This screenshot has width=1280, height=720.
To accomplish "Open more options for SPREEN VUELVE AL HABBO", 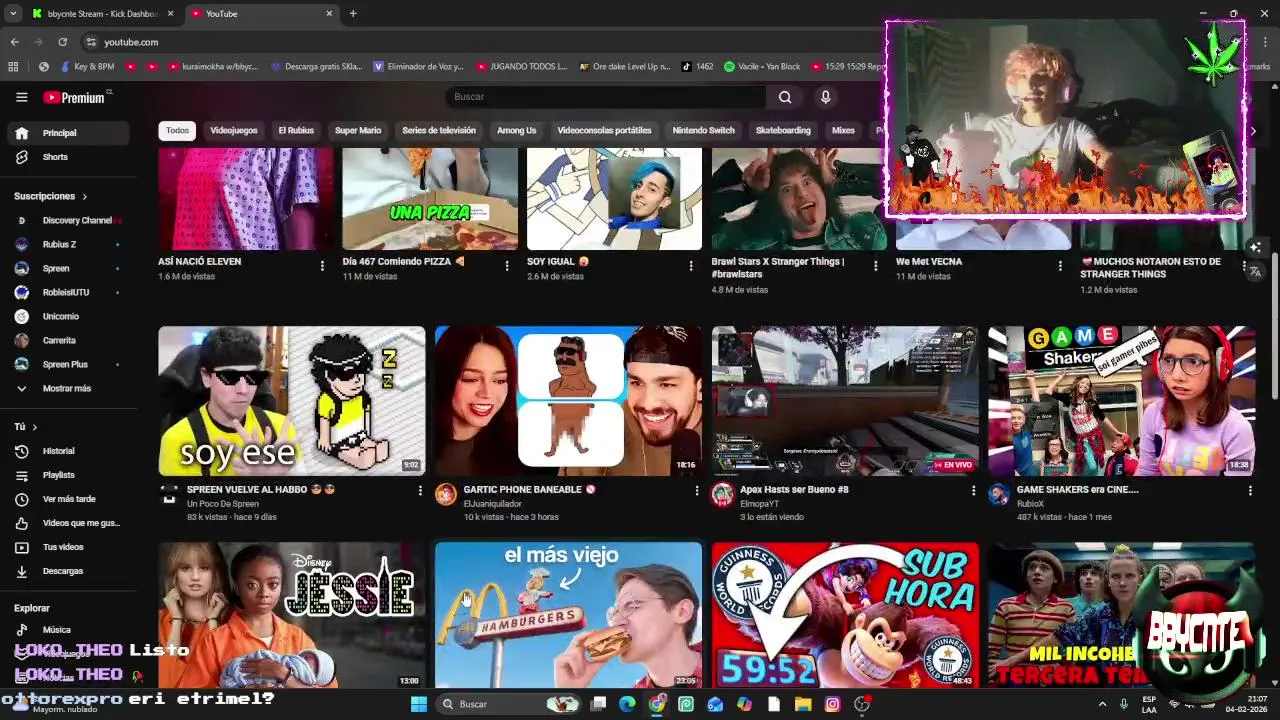I will (x=420, y=490).
